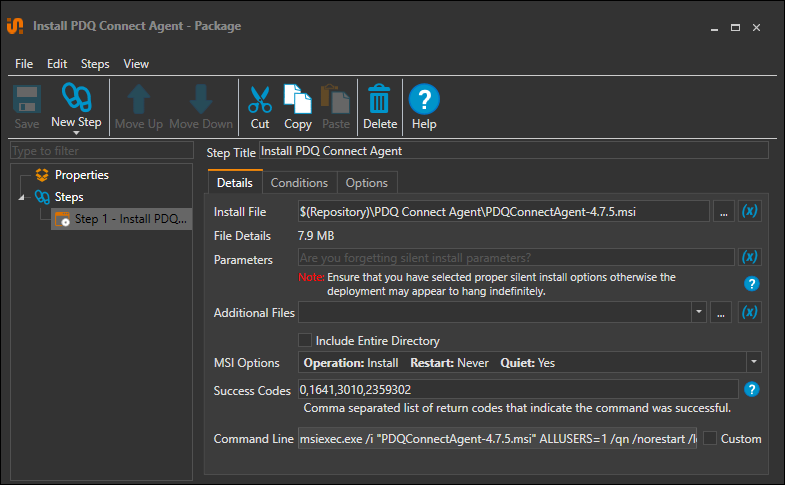Switch to the Conditions tab
The image size is (785, 485).
(299, 183)
